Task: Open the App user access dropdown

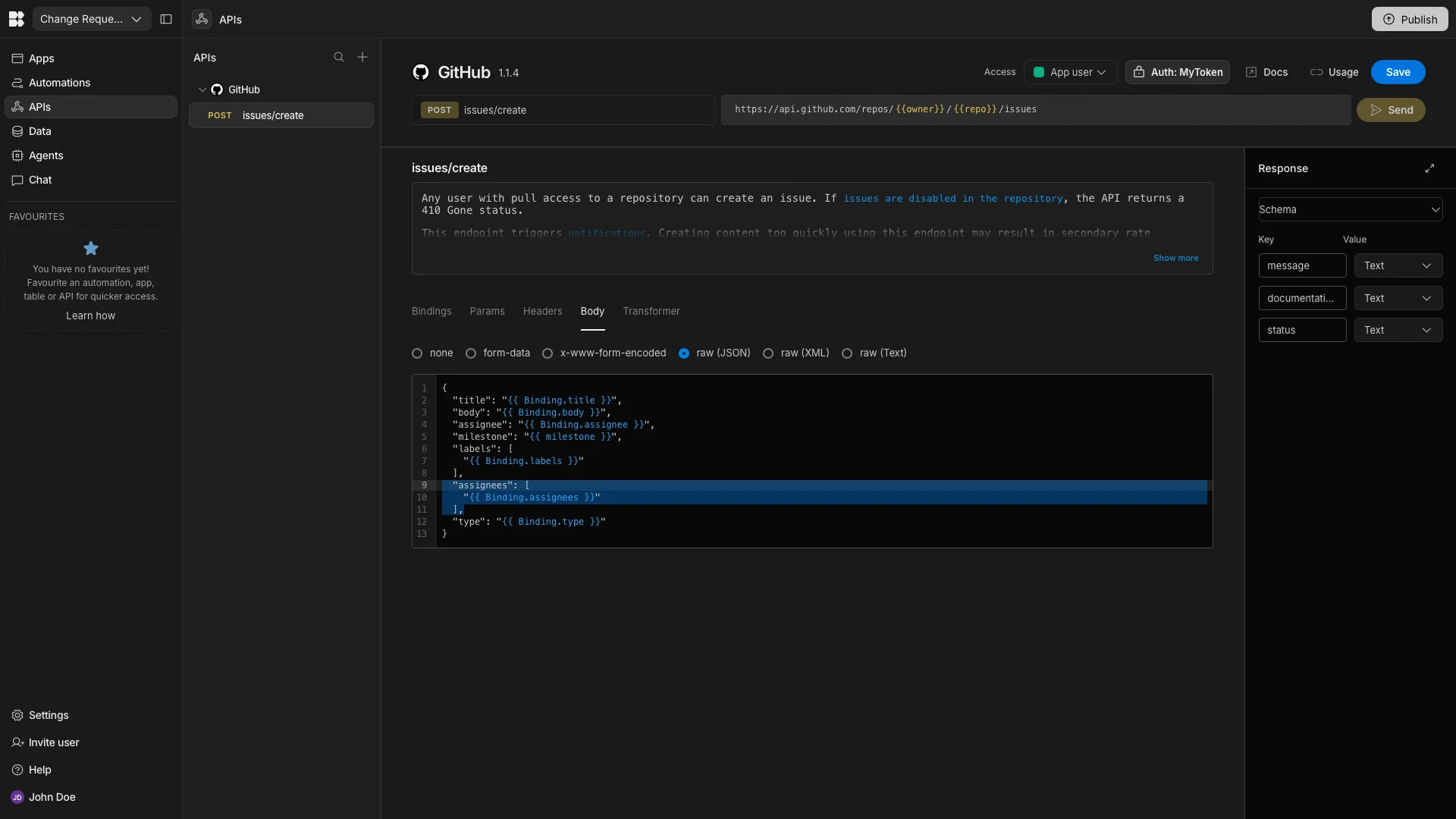Action: (1070, 72)
